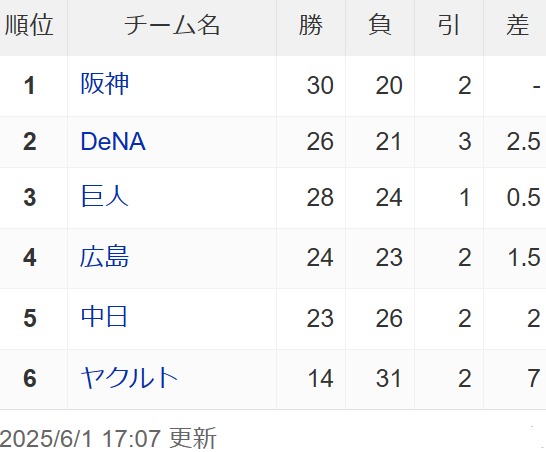Viewport: 546px width, 452px height.
Task: Click the 引 column header
Action: click(x=448, y=25)
